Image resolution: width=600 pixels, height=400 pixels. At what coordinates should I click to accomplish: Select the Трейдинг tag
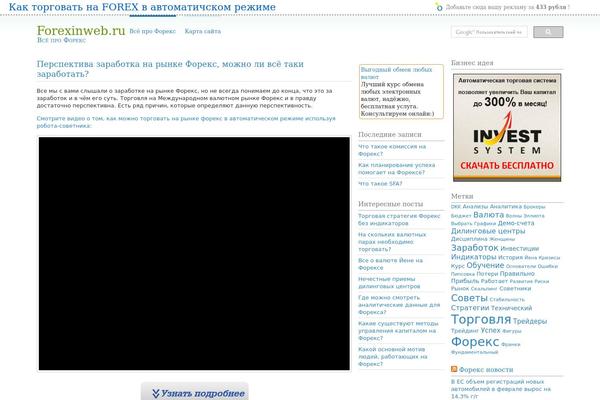click(465, 330)
